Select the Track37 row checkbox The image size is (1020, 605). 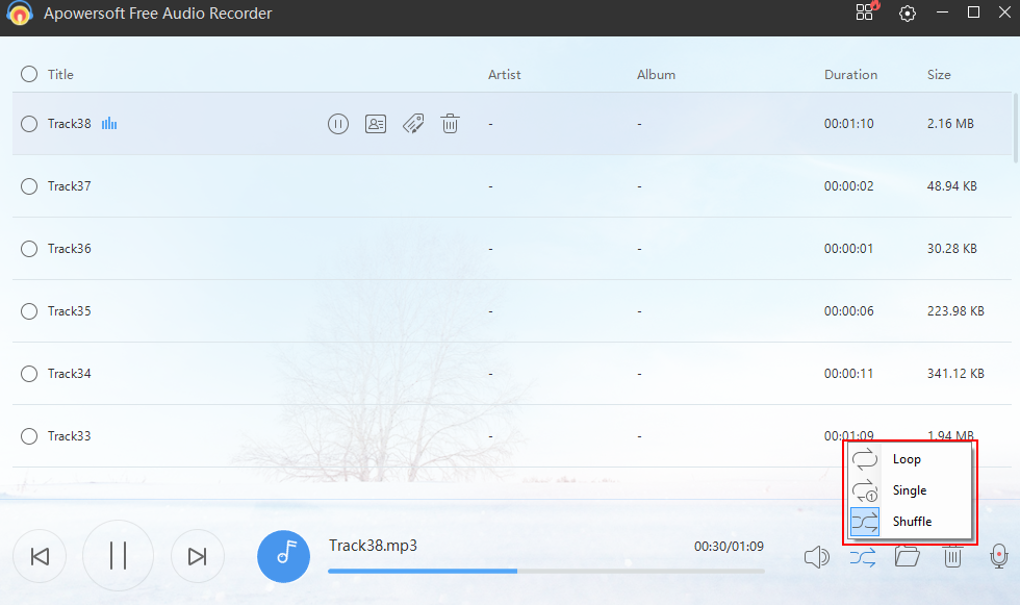coord(29,186)
